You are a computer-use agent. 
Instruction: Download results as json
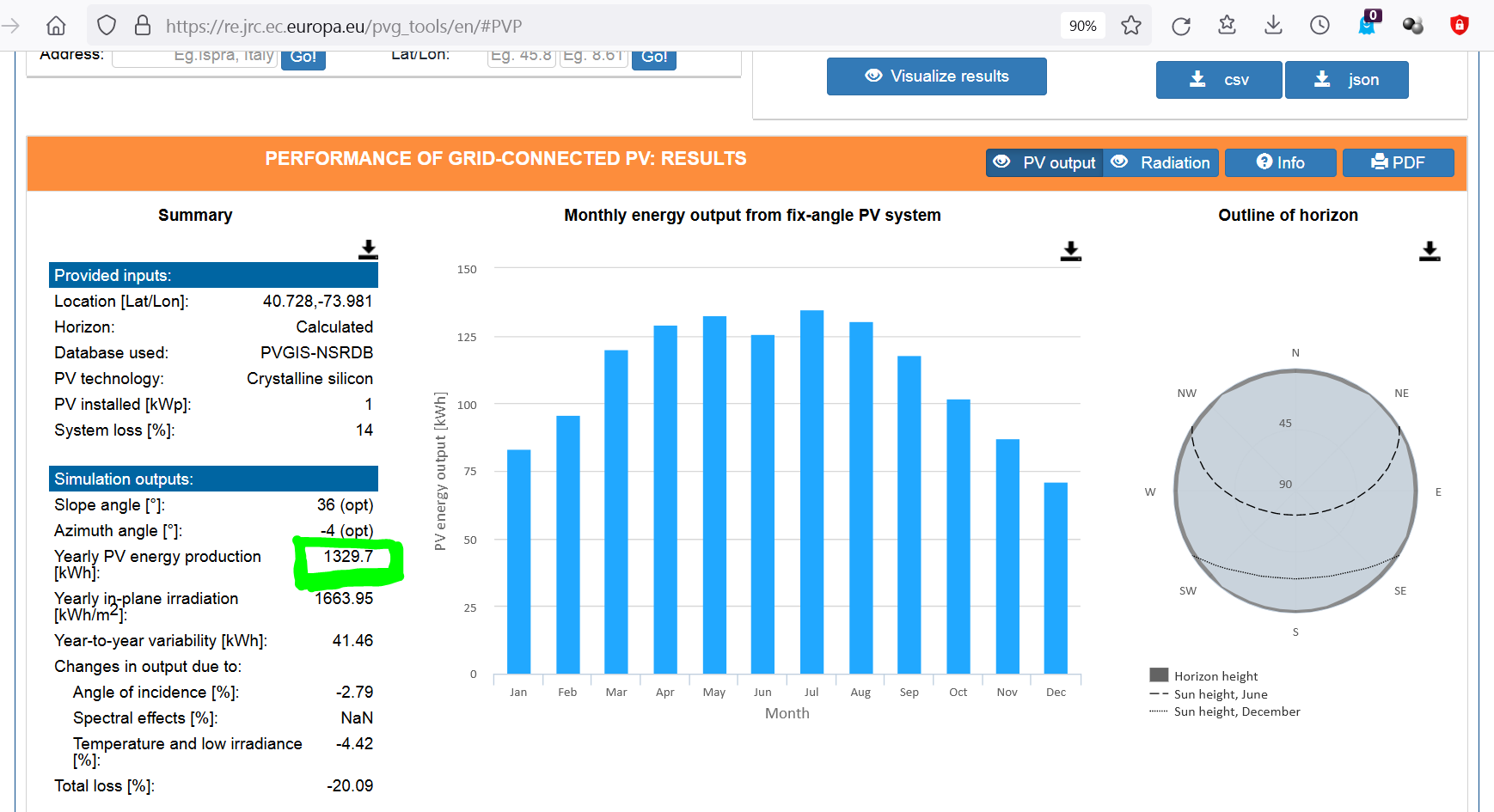tap(1346, 80)
